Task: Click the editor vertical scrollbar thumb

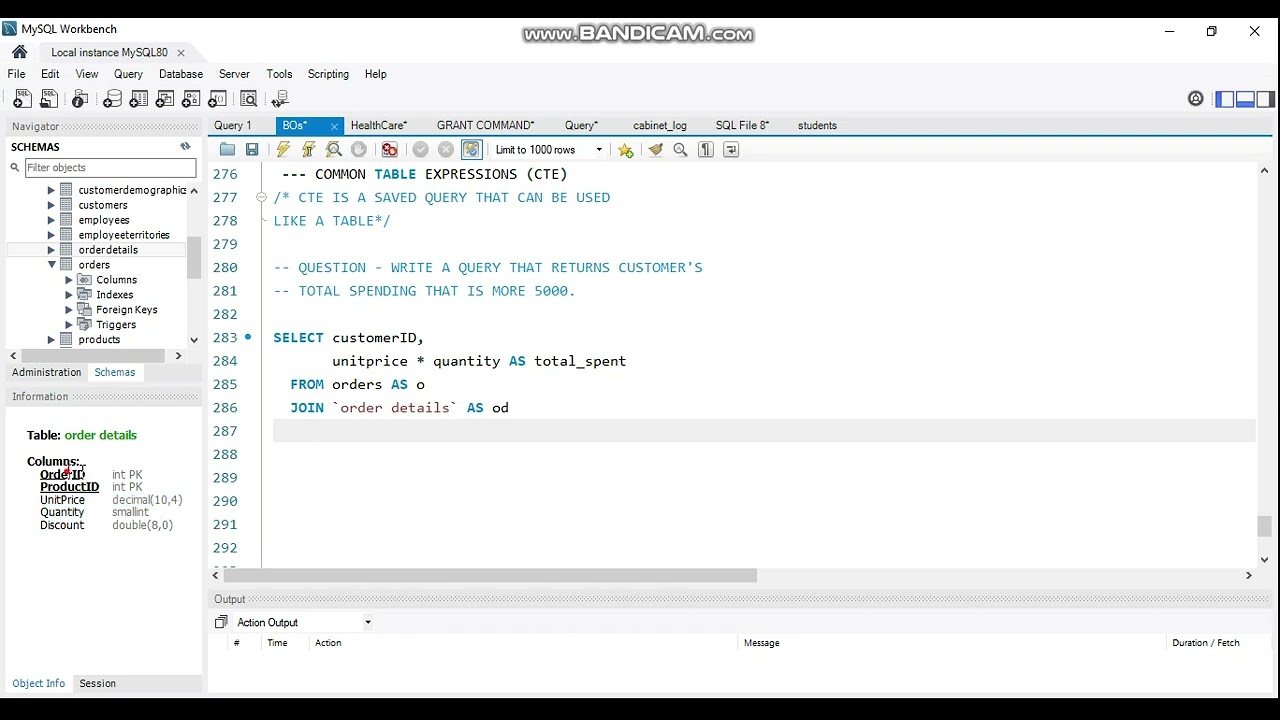Action: pyautogui.click(x=1264, y=526)
